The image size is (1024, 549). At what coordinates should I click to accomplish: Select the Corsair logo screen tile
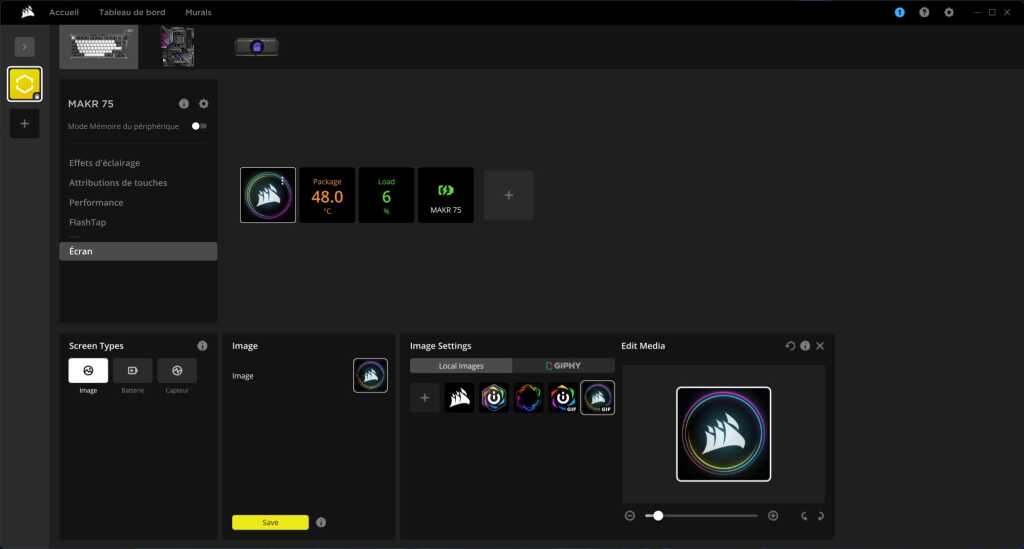[268, 195]
